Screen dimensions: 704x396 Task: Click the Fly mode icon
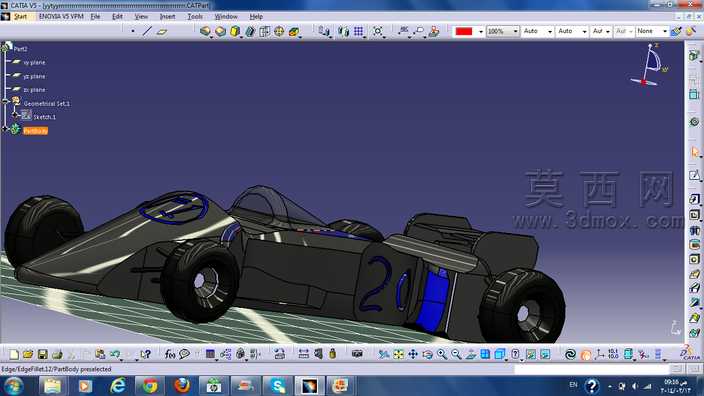(383, 354)
